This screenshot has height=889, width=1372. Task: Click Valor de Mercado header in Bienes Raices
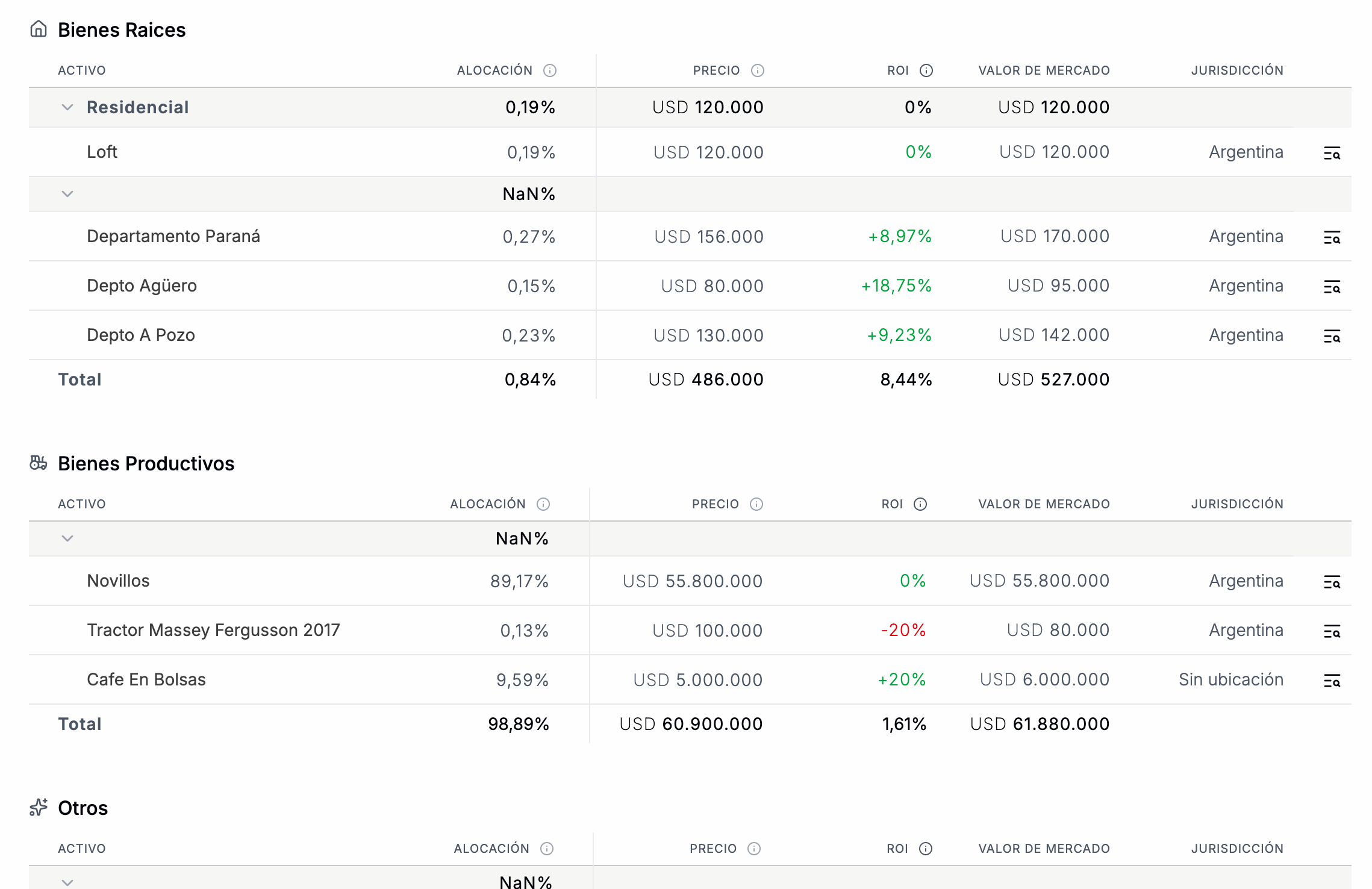tap(1043, 70)
